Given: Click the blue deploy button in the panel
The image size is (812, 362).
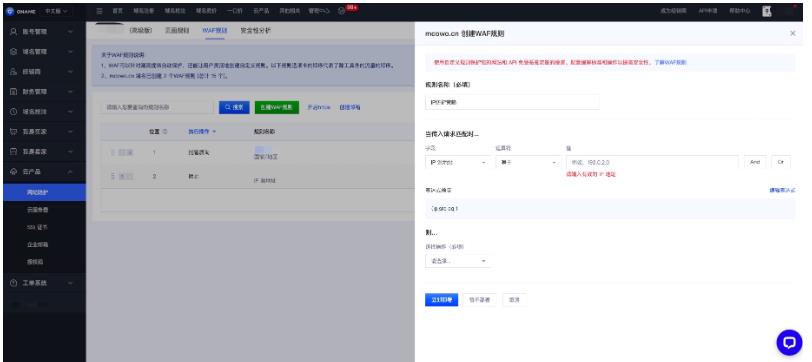Looking at the screenshot, I should (x=441, y=300).
